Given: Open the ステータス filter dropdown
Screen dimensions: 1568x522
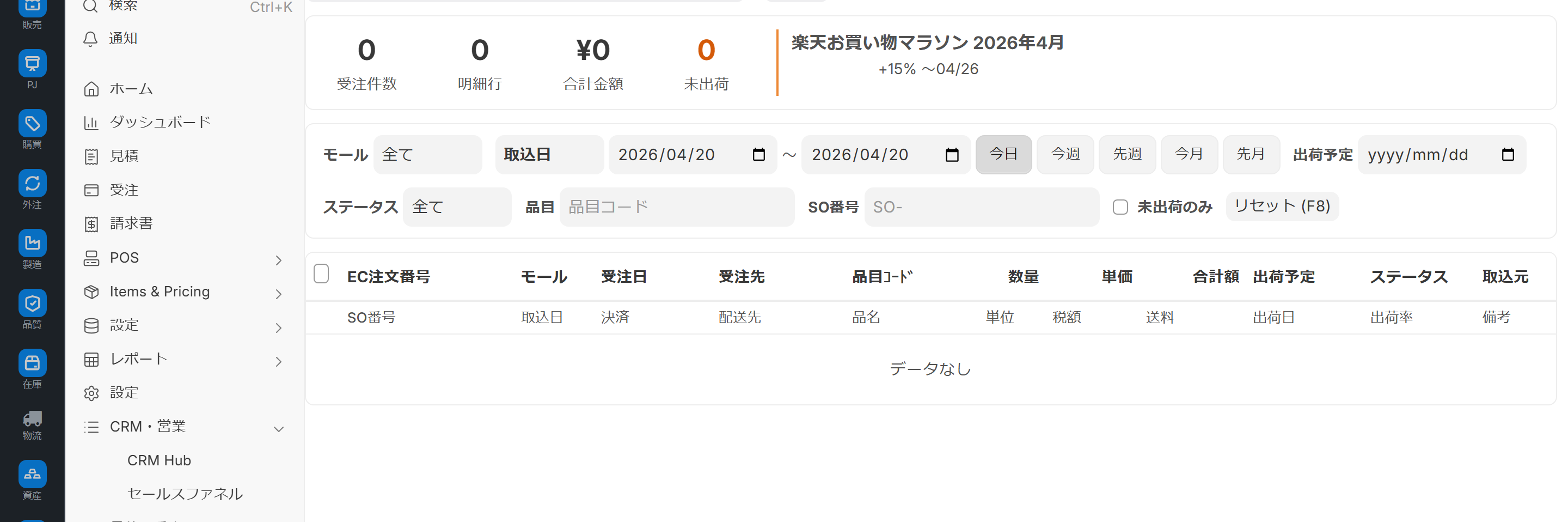Looking at the screenshot, I should click(457, 207).
